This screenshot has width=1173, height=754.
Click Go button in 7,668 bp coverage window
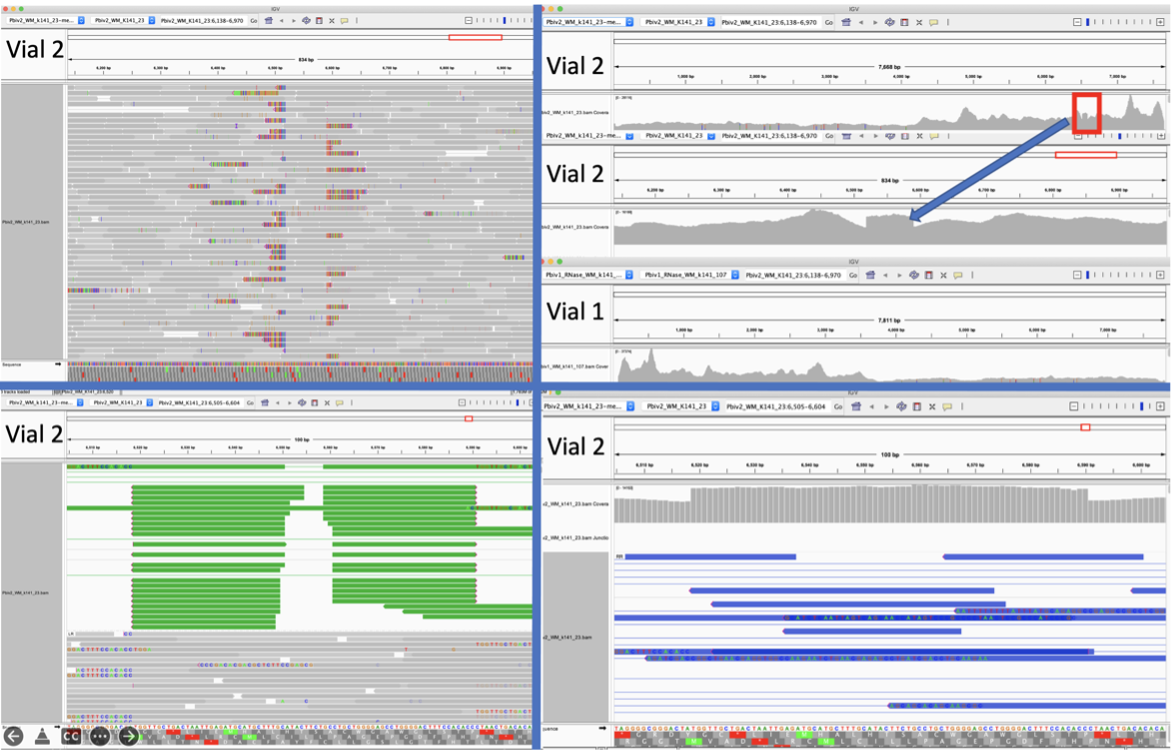pos(829,22)
